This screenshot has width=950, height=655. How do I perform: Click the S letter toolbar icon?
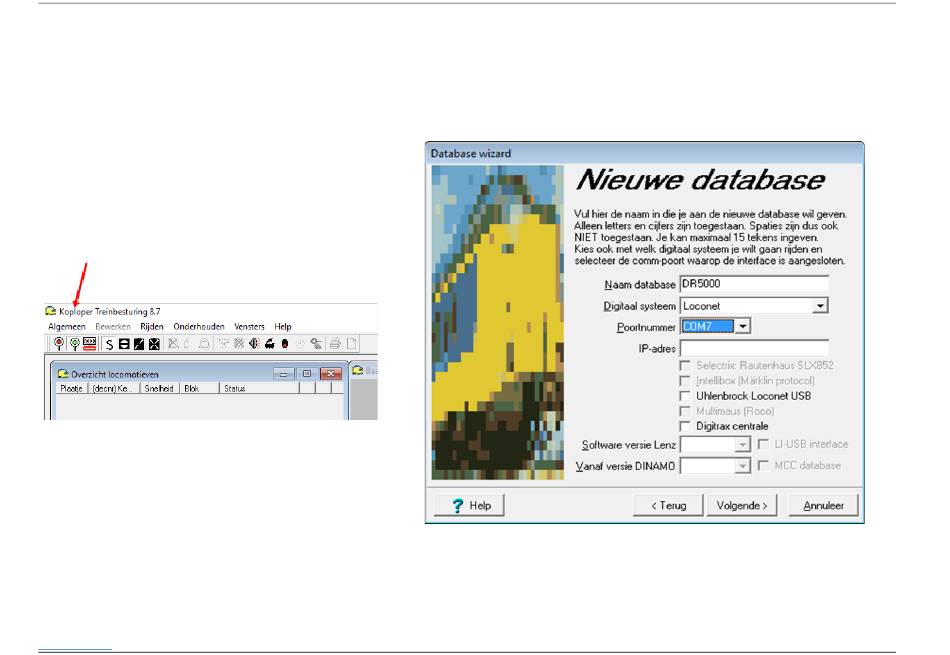110,344
